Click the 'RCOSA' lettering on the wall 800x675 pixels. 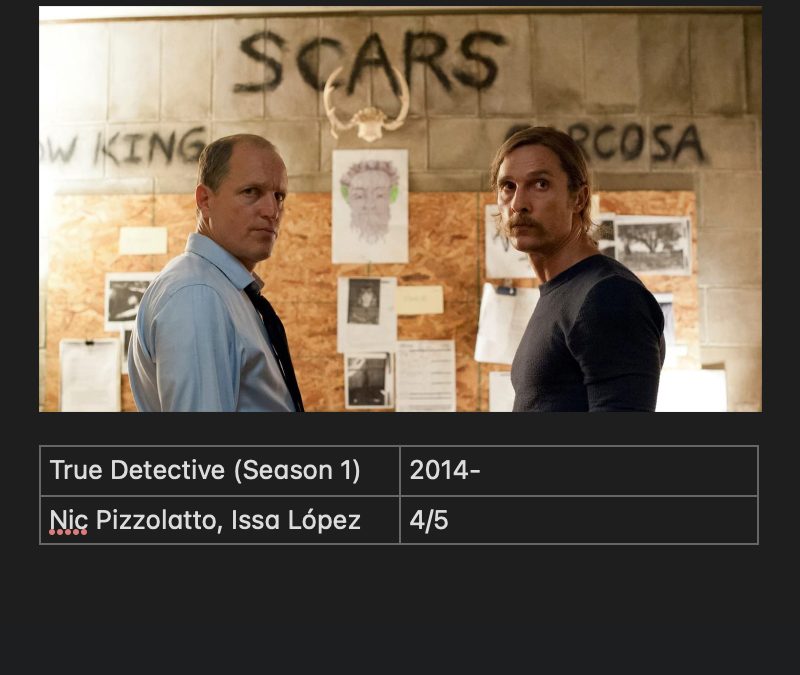643,143
